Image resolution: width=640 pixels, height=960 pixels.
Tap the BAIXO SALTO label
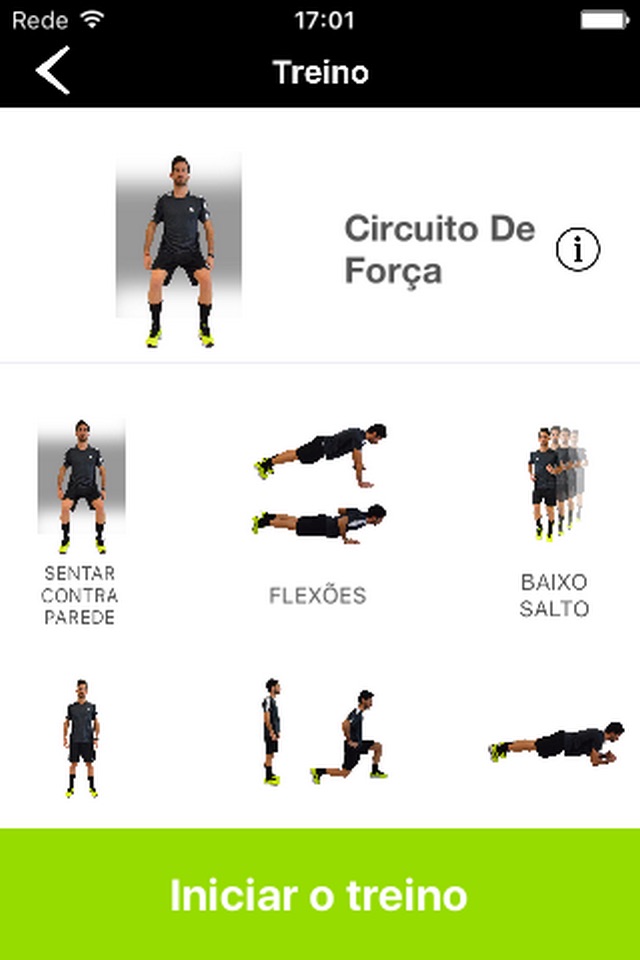point(554,595)
